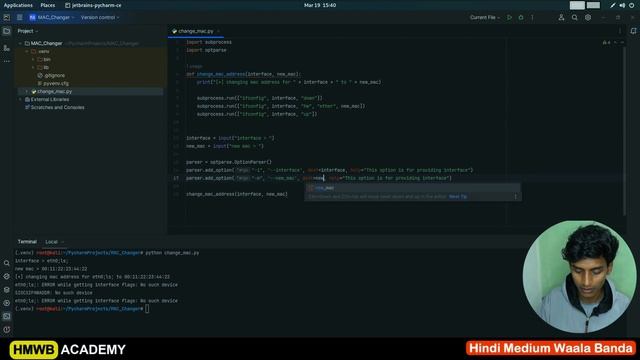The image size is (640, 360).
Task: Open Version control dropdown
Action: [100, 18]
